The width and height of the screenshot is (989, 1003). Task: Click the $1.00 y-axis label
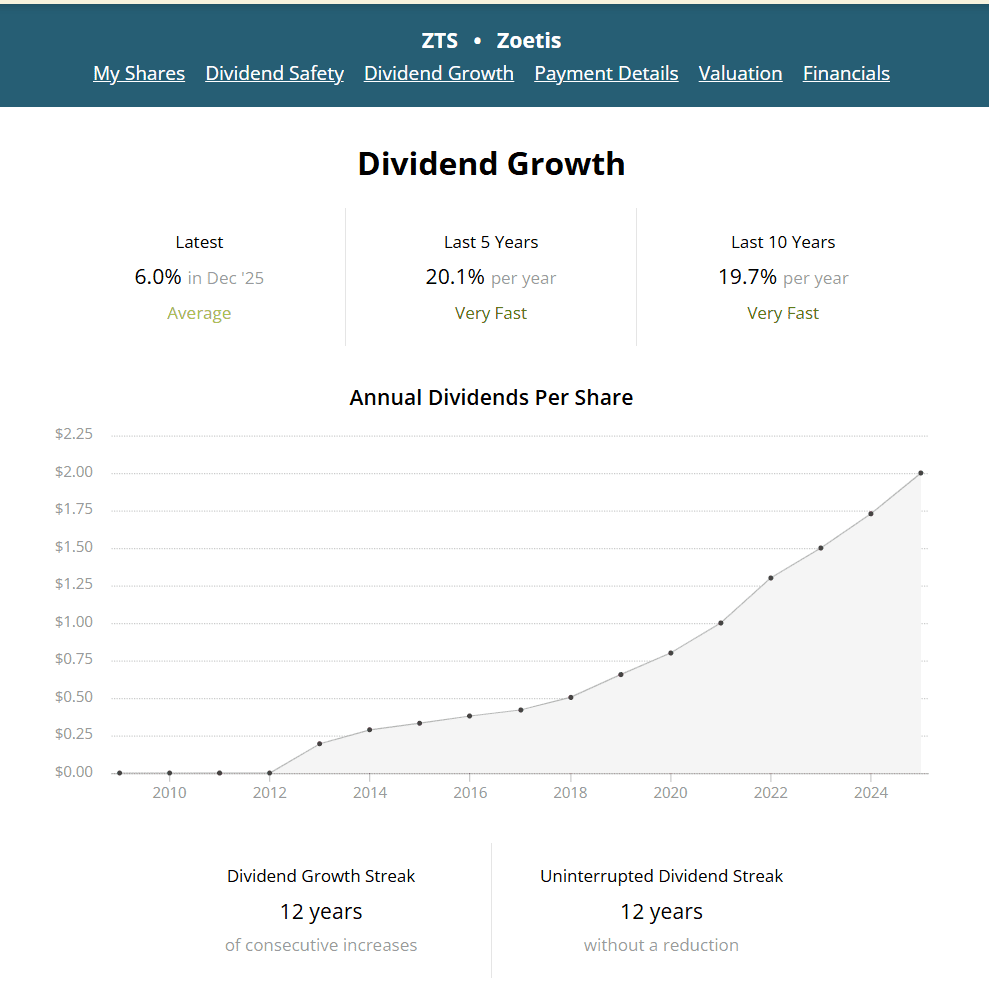74,622
